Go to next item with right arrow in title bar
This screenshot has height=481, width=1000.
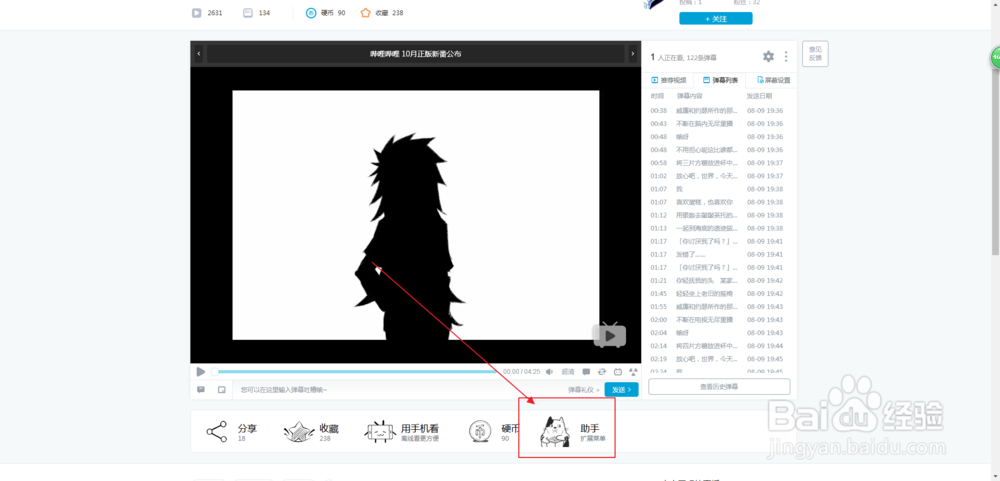tap(633, 54)
